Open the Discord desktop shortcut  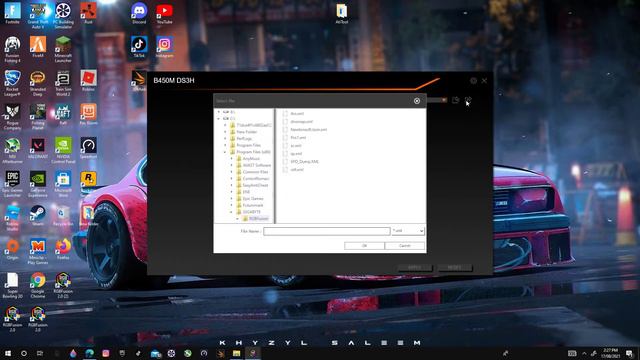coord(139,13)
